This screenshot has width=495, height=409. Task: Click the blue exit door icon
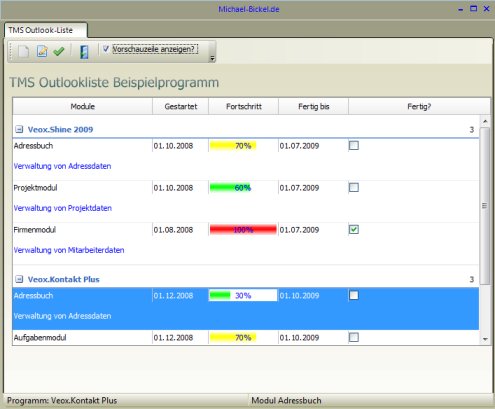[84, 52]
